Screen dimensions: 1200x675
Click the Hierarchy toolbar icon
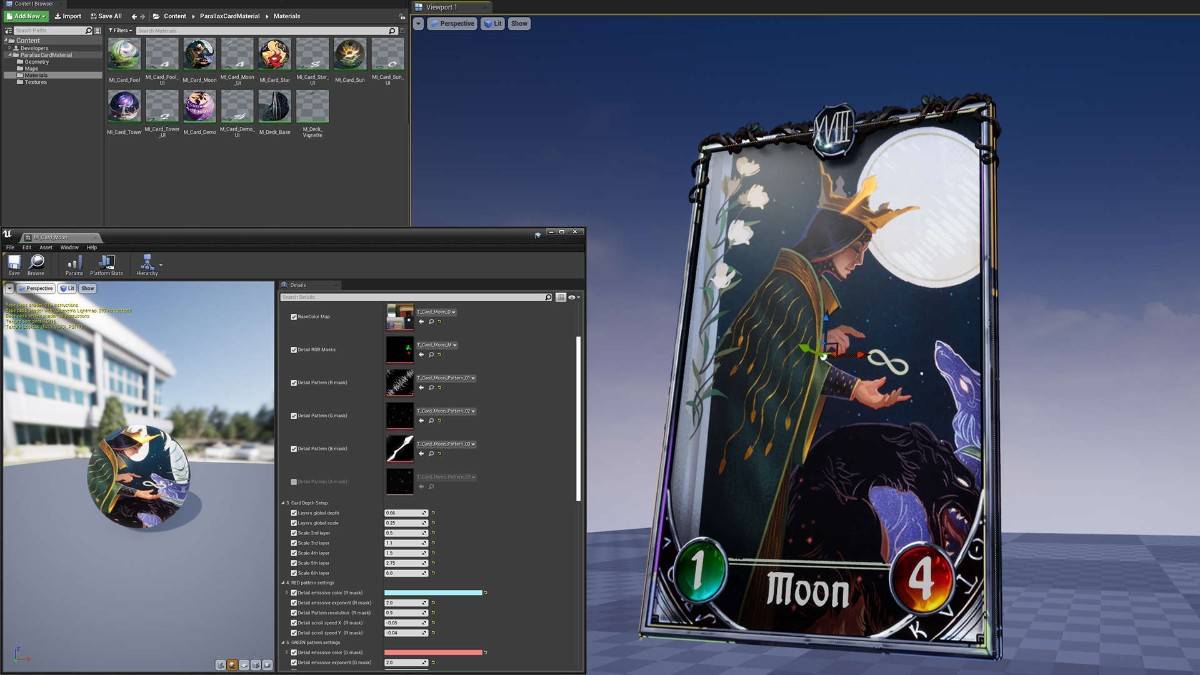pos(147,264)
